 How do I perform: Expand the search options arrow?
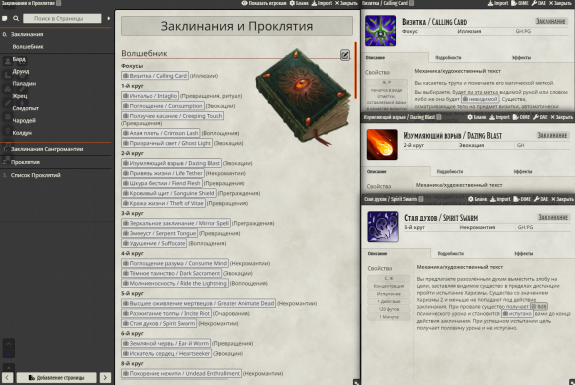[x=109, y=18]
